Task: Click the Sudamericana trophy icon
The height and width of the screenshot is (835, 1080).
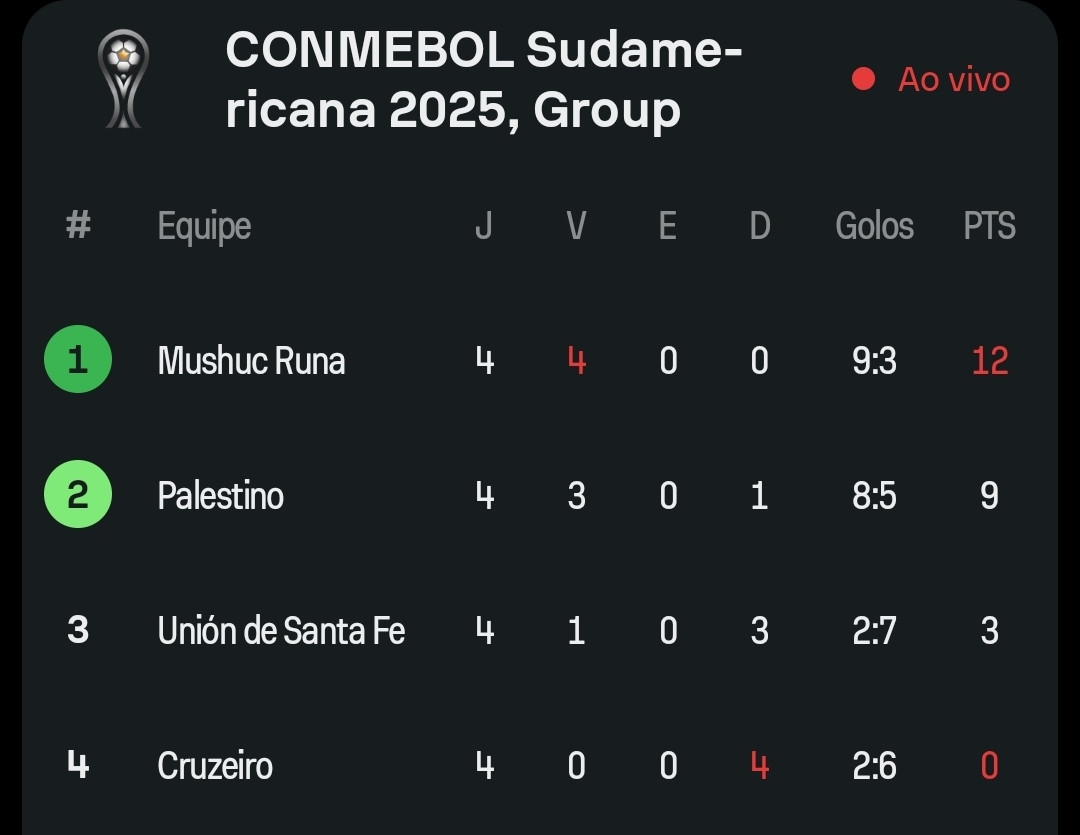Action: [x=123, y=79]
